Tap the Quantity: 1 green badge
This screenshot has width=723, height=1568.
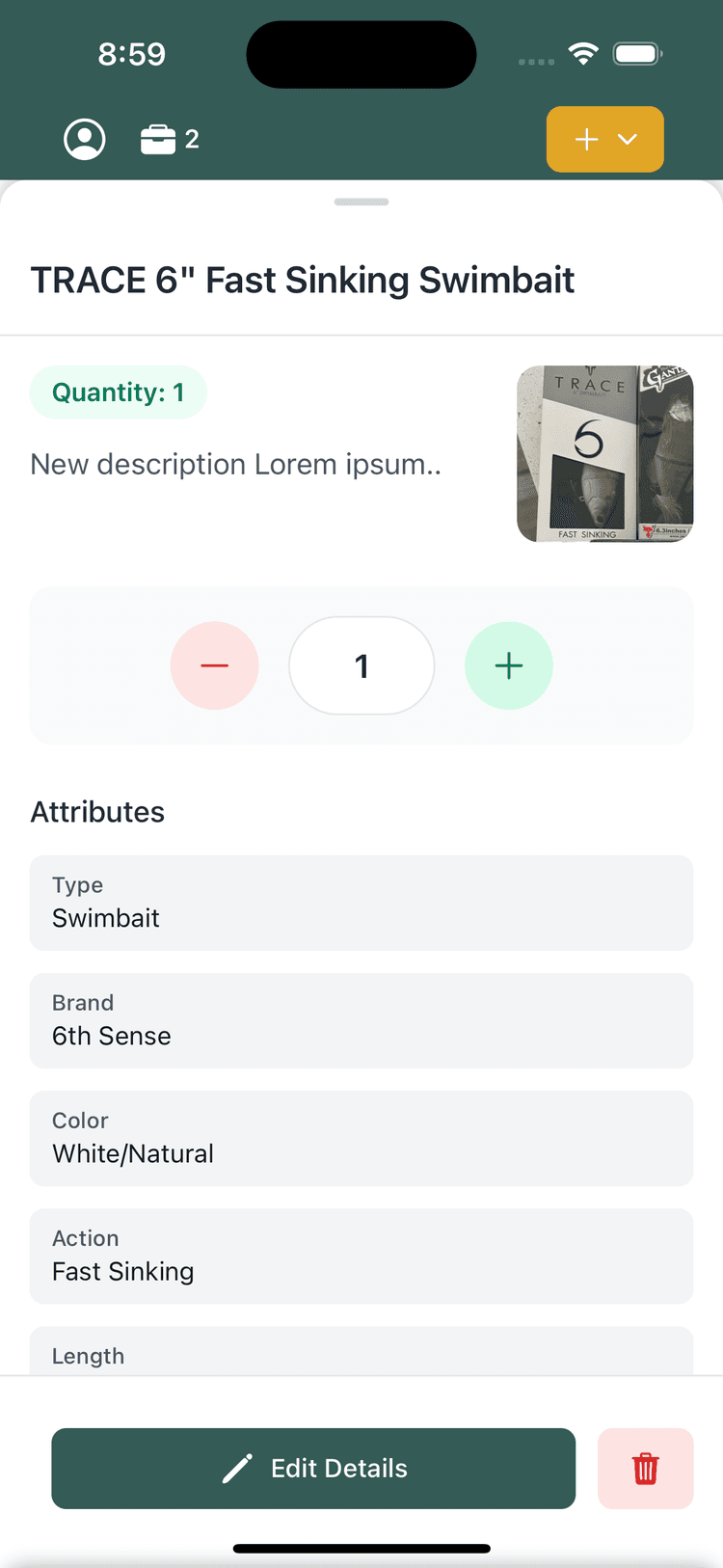(x=118, y=392)
